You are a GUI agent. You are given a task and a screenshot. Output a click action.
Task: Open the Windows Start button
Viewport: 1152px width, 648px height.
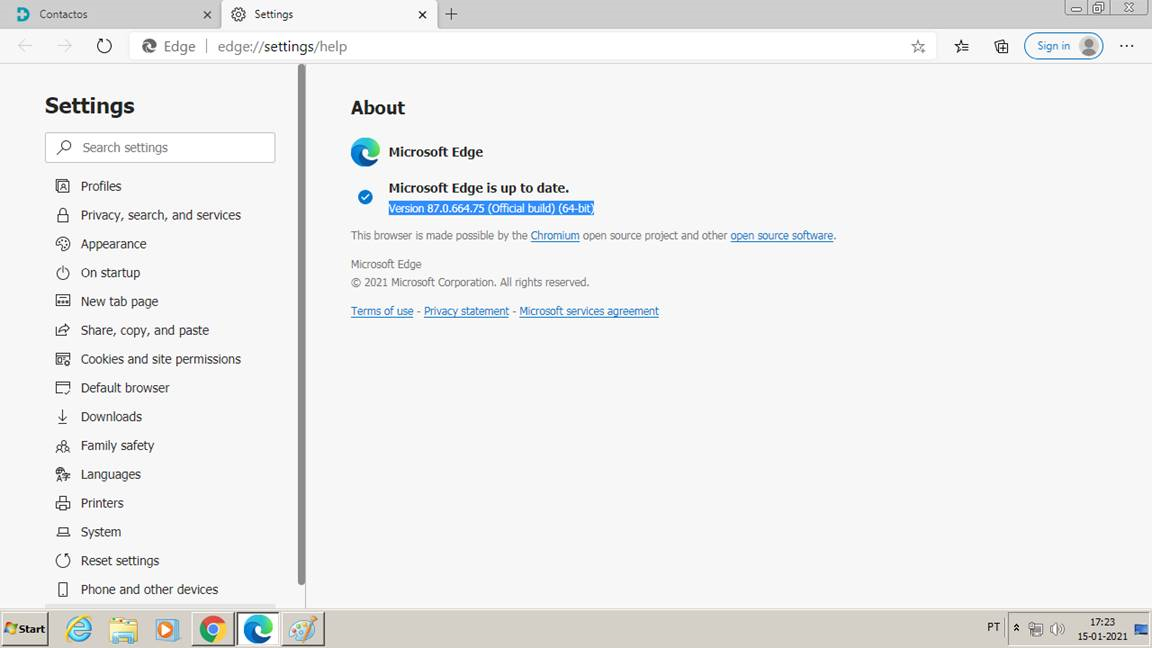(x=25, y=629)
